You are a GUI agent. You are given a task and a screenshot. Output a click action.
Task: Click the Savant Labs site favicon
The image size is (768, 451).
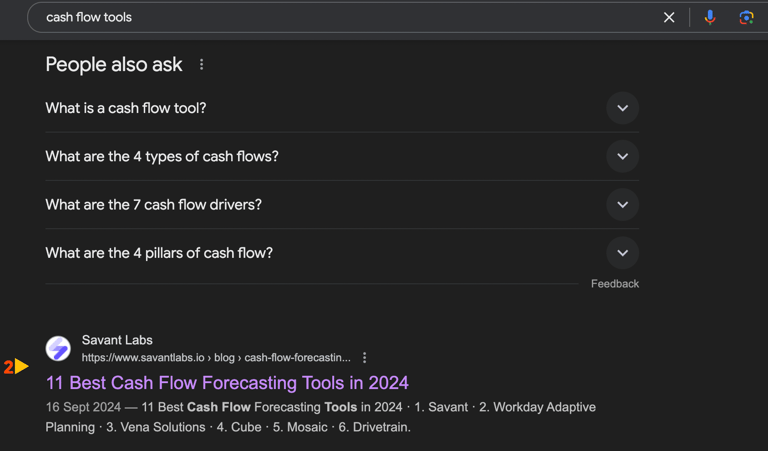(58, 349)
